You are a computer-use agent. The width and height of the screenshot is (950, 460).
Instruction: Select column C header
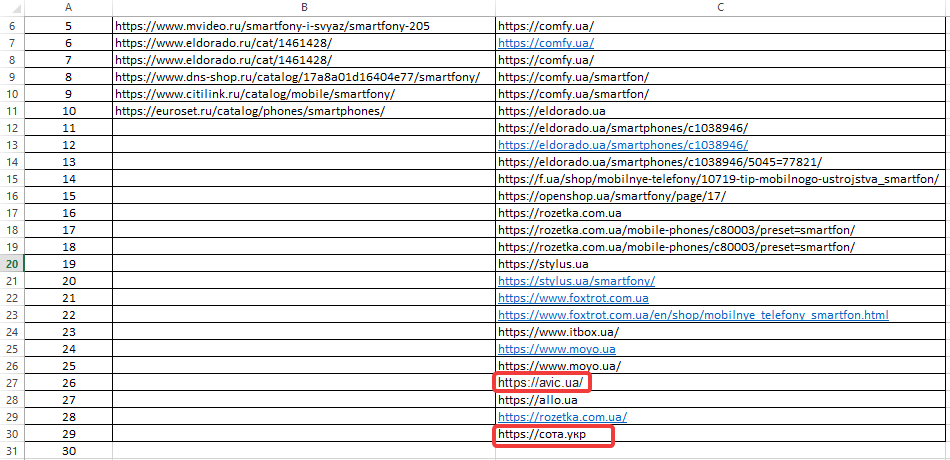[x=722, y=7]
